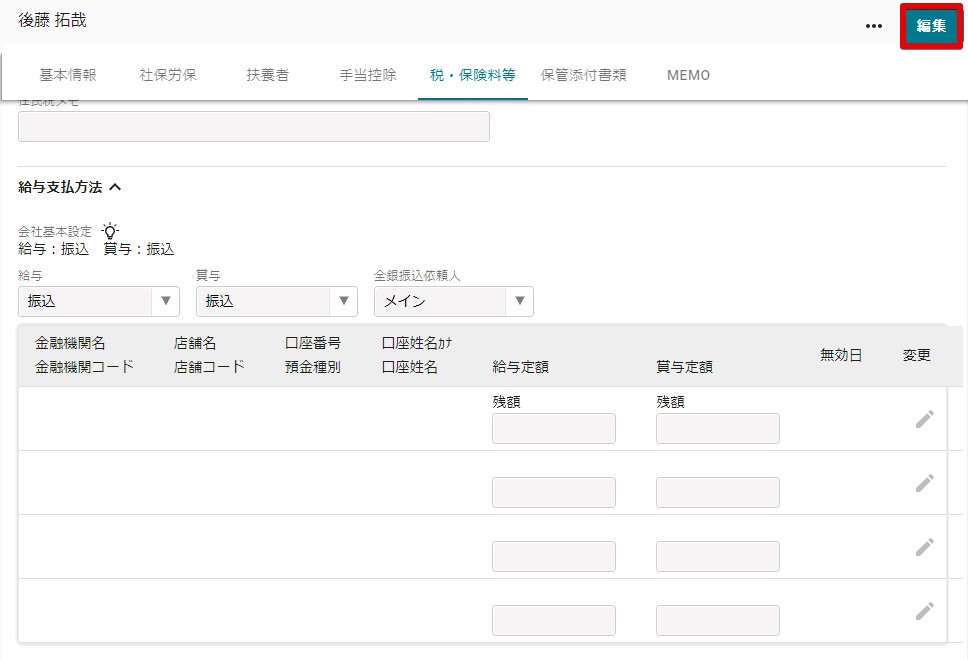Click the lightbulb hint icon beside 会社基本設定
968x660 pixels.
pos(110,231)
